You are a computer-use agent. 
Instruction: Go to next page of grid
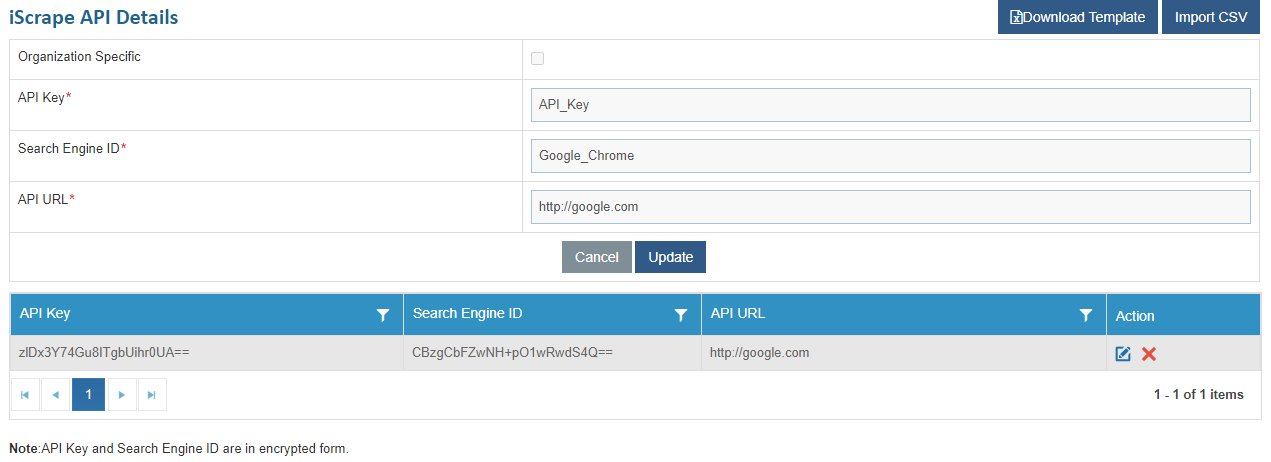point(121,395)
